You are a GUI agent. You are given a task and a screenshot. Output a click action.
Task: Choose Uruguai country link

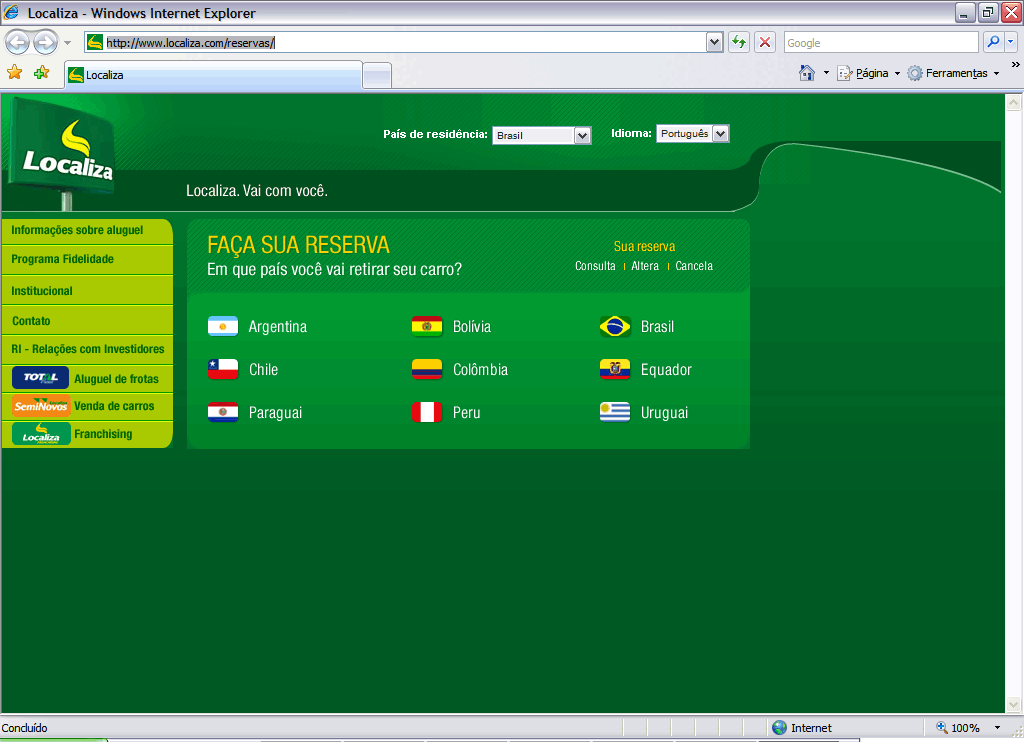click(x=664, y=413)
